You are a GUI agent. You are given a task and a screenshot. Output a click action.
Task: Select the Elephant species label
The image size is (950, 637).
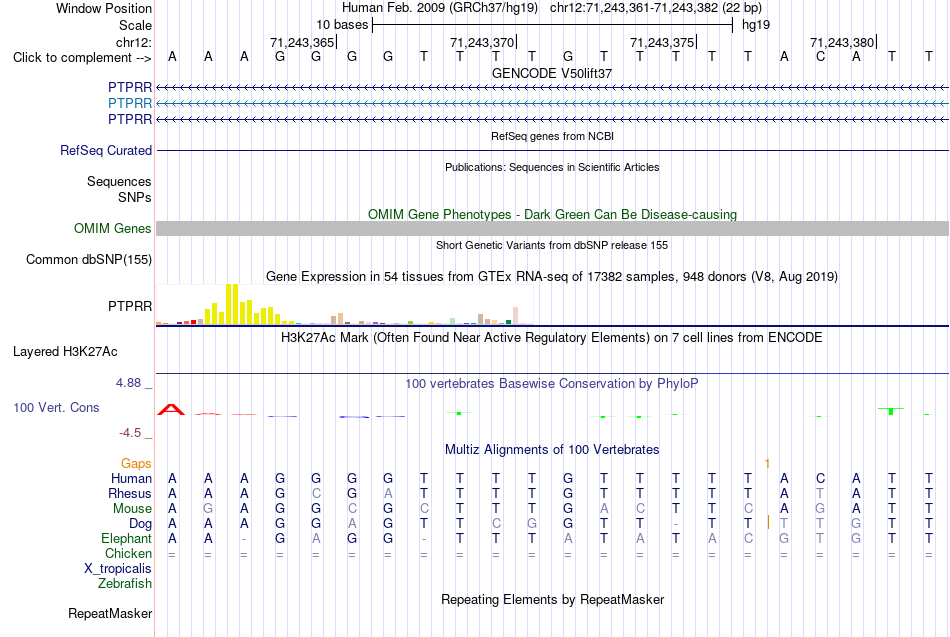126,538
